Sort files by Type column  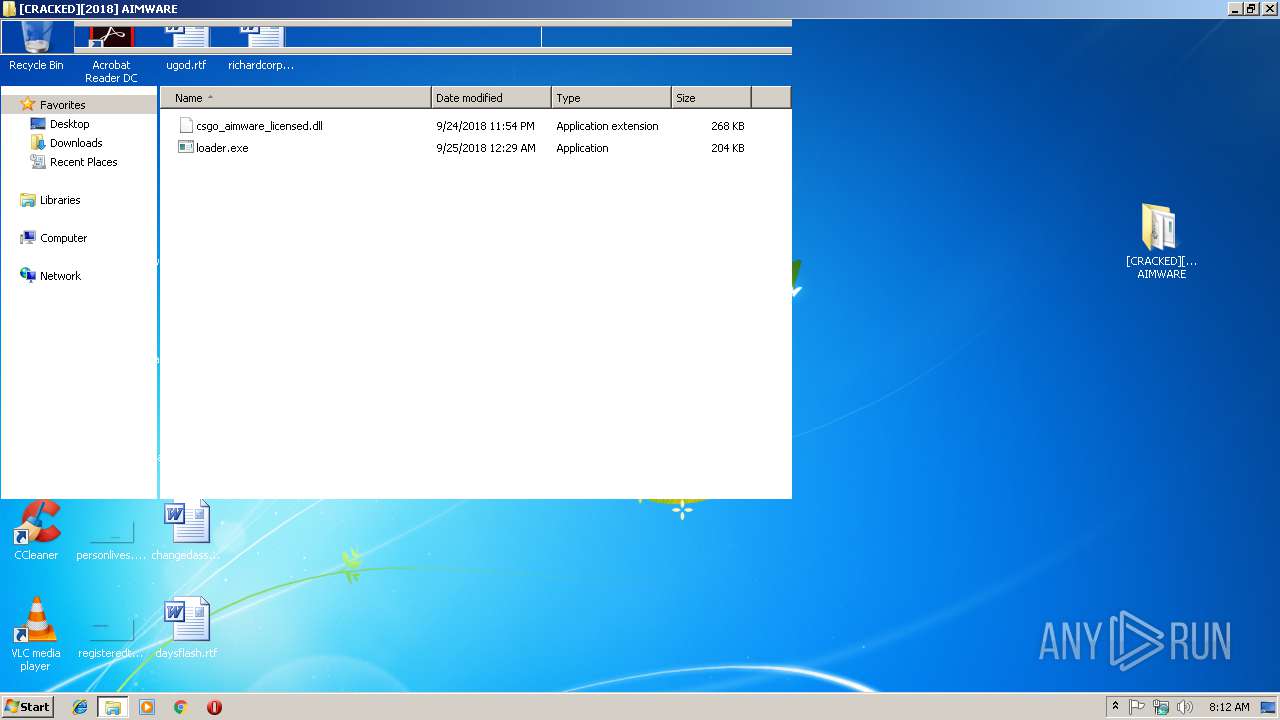pos(611,98)
